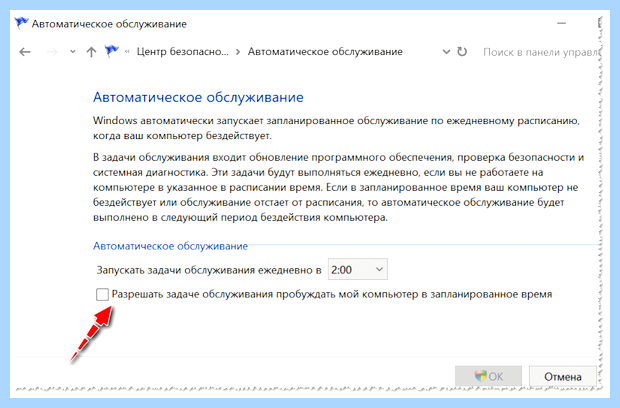Open the 2:00 maintenance time dropdown
Image resolution: width=620 pixels, height=408 pixels.
tap(357, 269)
